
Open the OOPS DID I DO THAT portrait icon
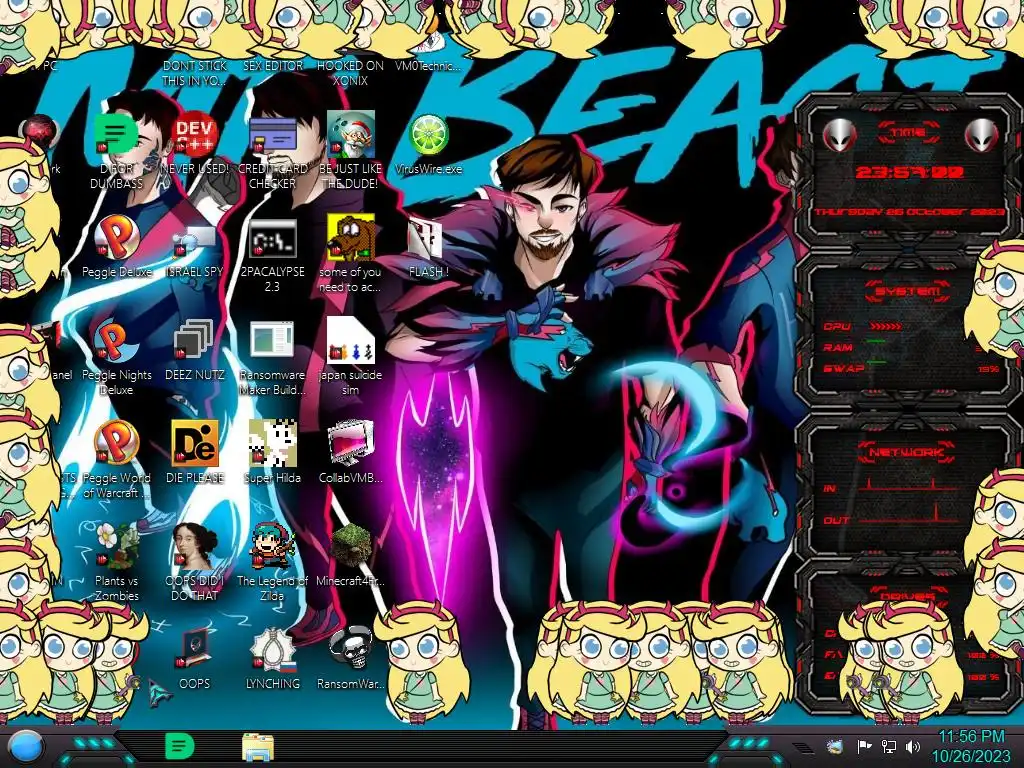[x=195, y=546]
